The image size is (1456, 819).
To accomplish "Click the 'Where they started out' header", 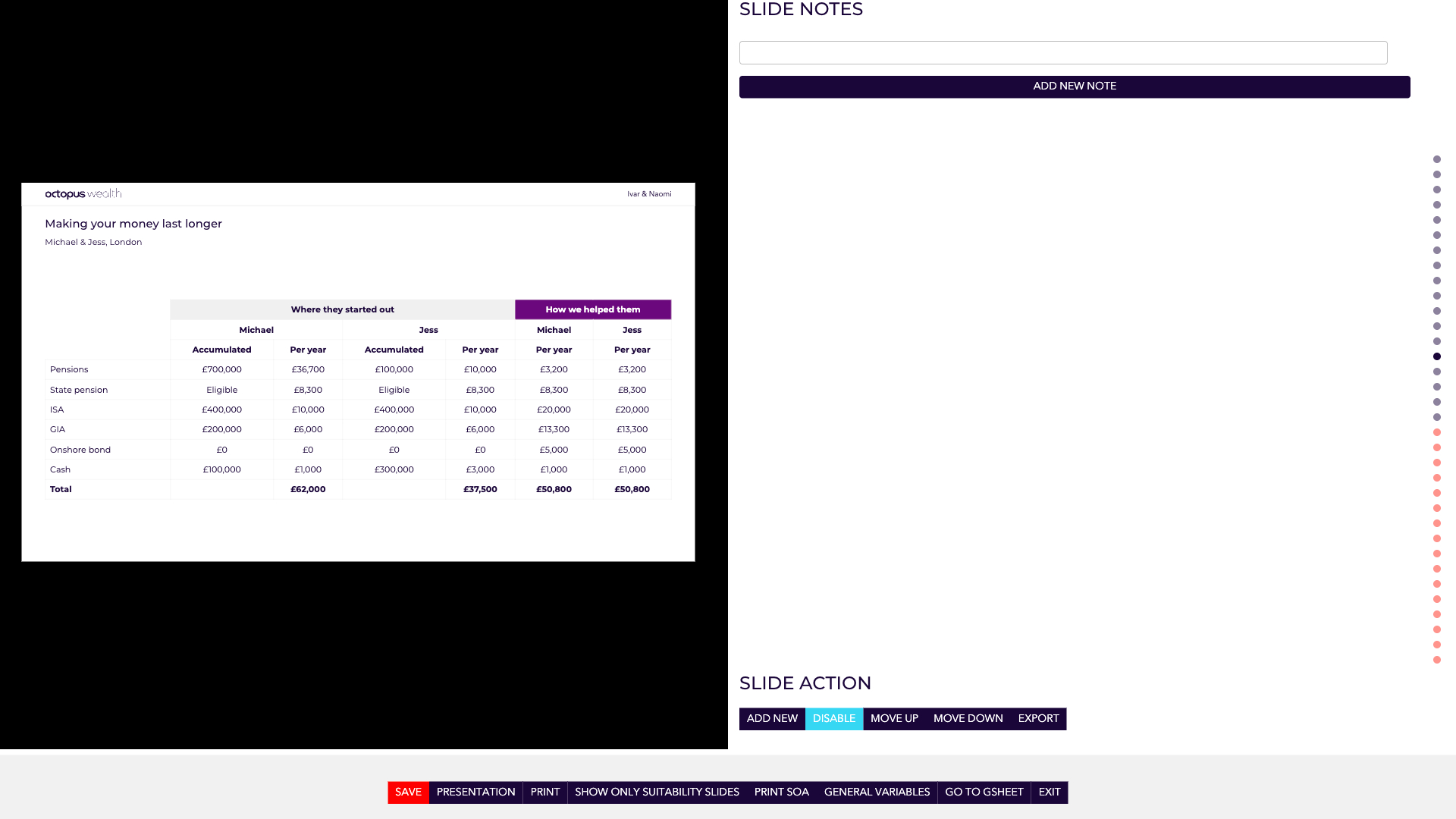I will (x=342, y=309).
